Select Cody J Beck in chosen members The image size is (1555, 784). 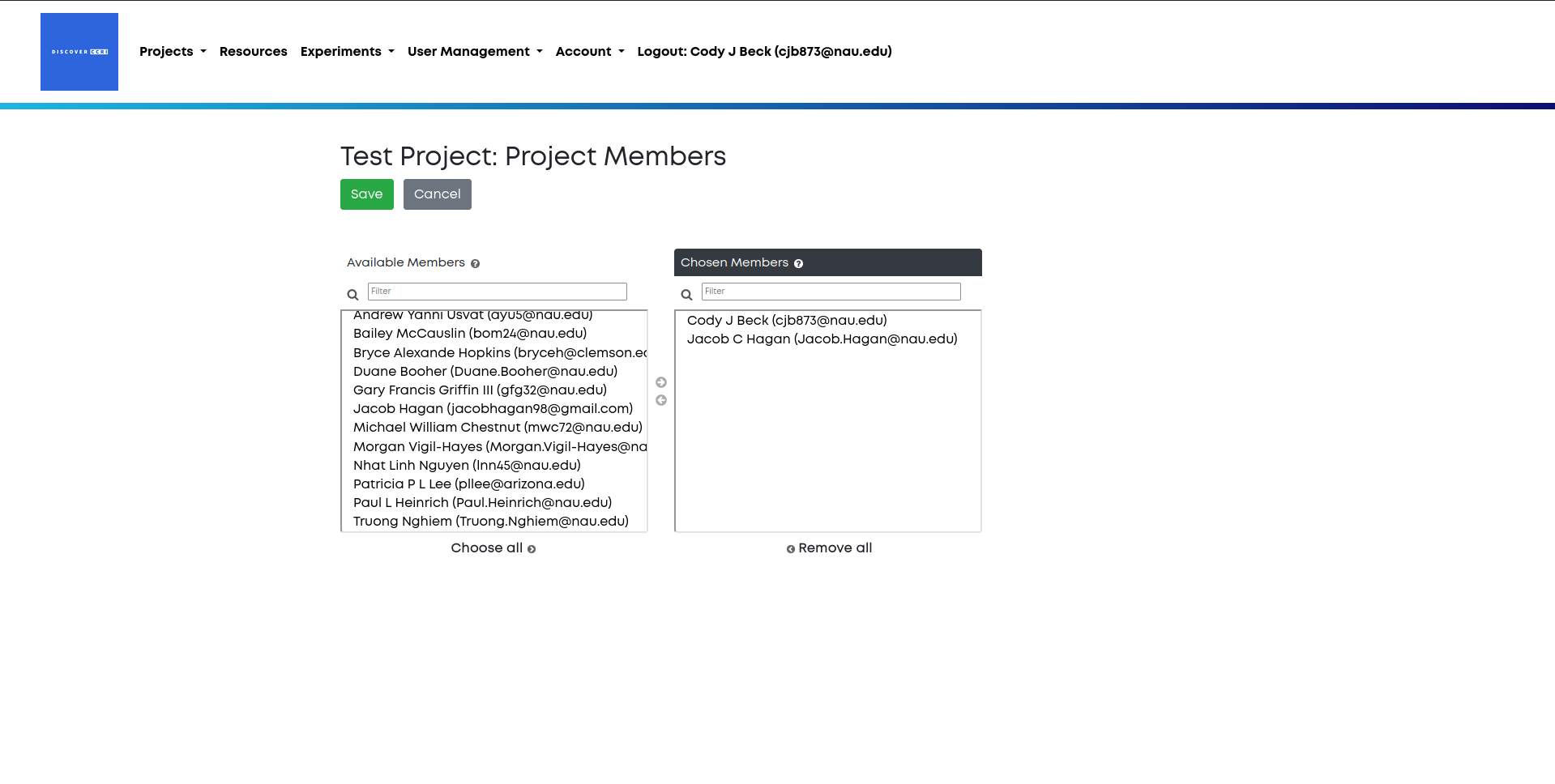(x=828, y=321)
